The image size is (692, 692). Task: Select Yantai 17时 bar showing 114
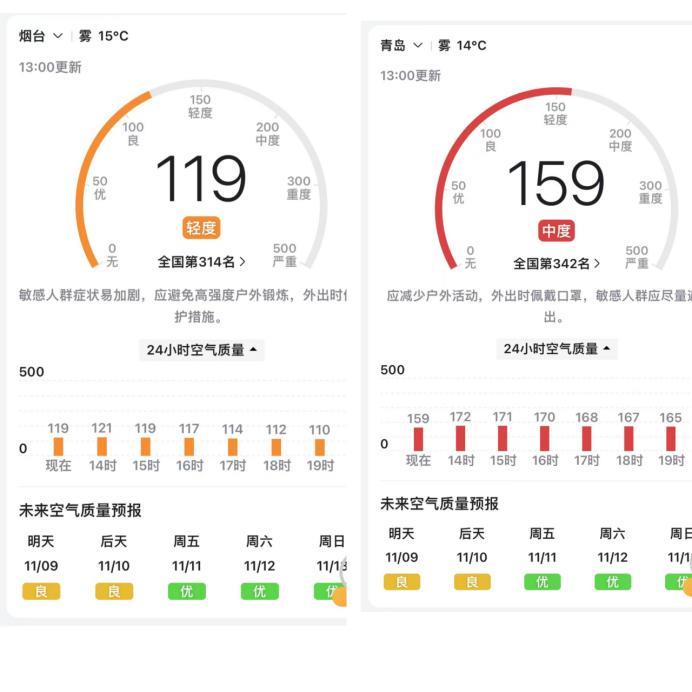coord(232,446)
